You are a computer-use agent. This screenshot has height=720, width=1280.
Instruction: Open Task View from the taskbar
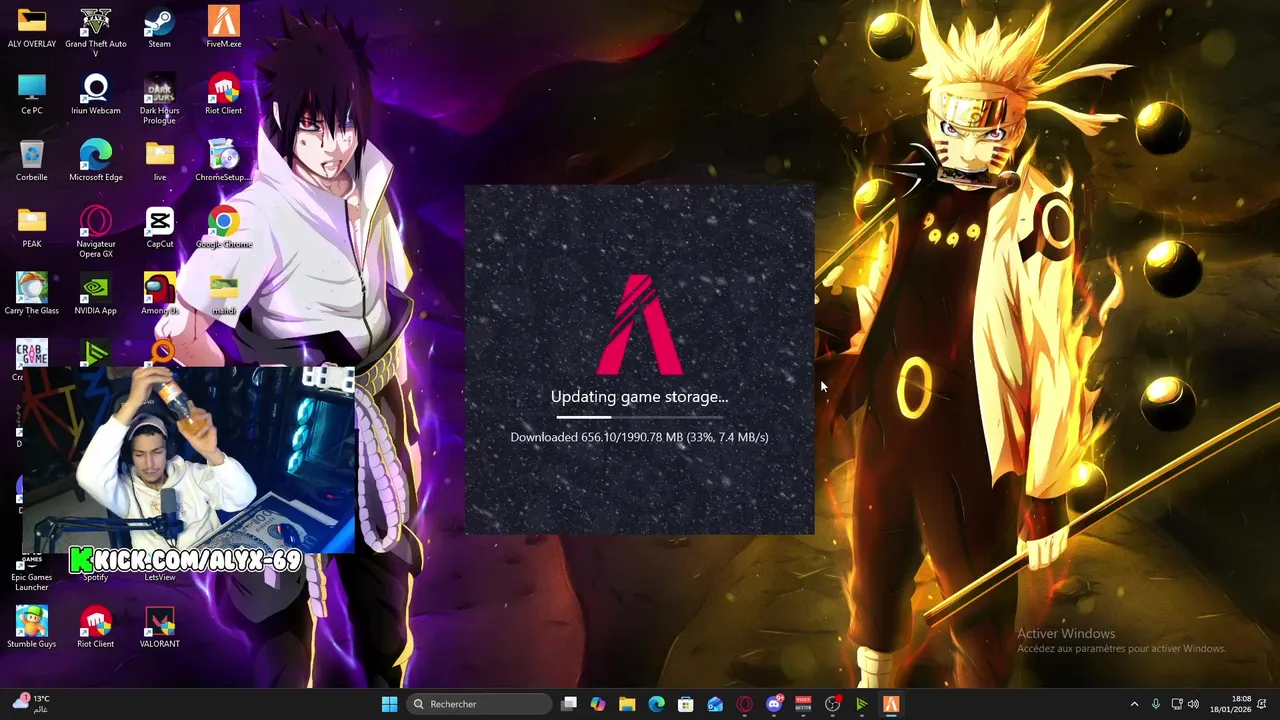click(569, 704)
